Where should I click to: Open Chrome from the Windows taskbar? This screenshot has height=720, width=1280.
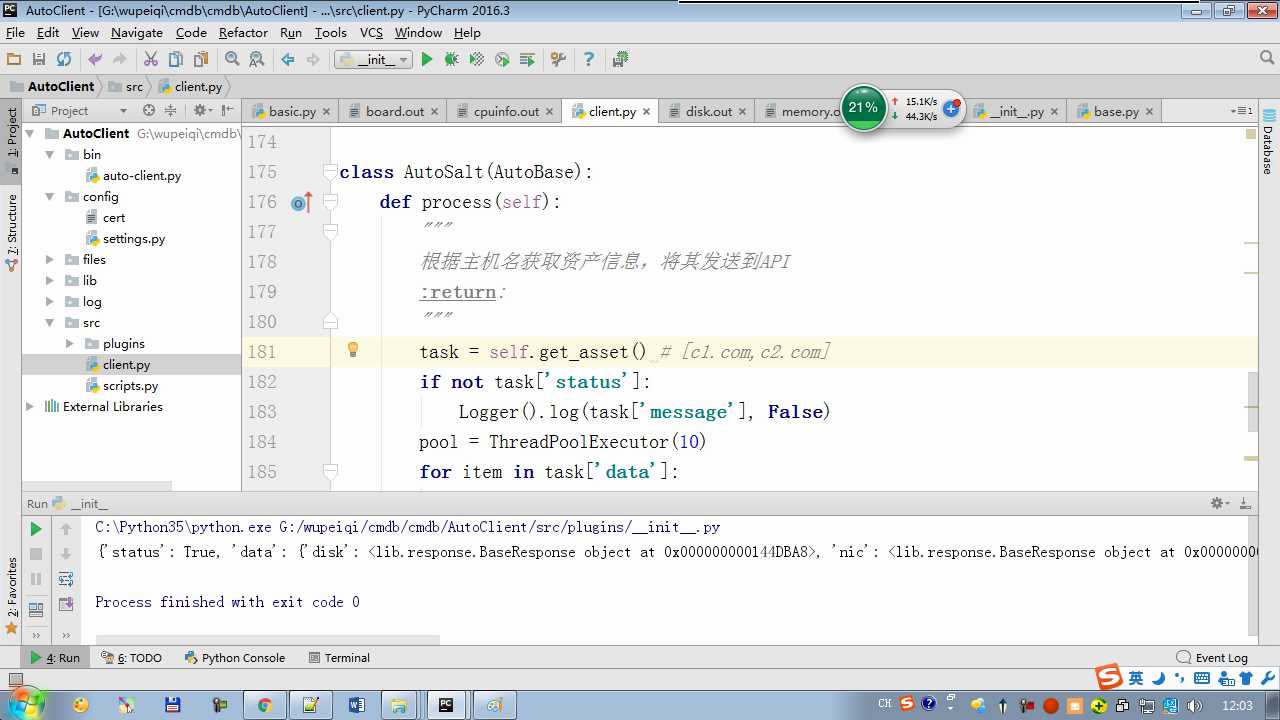265,705
